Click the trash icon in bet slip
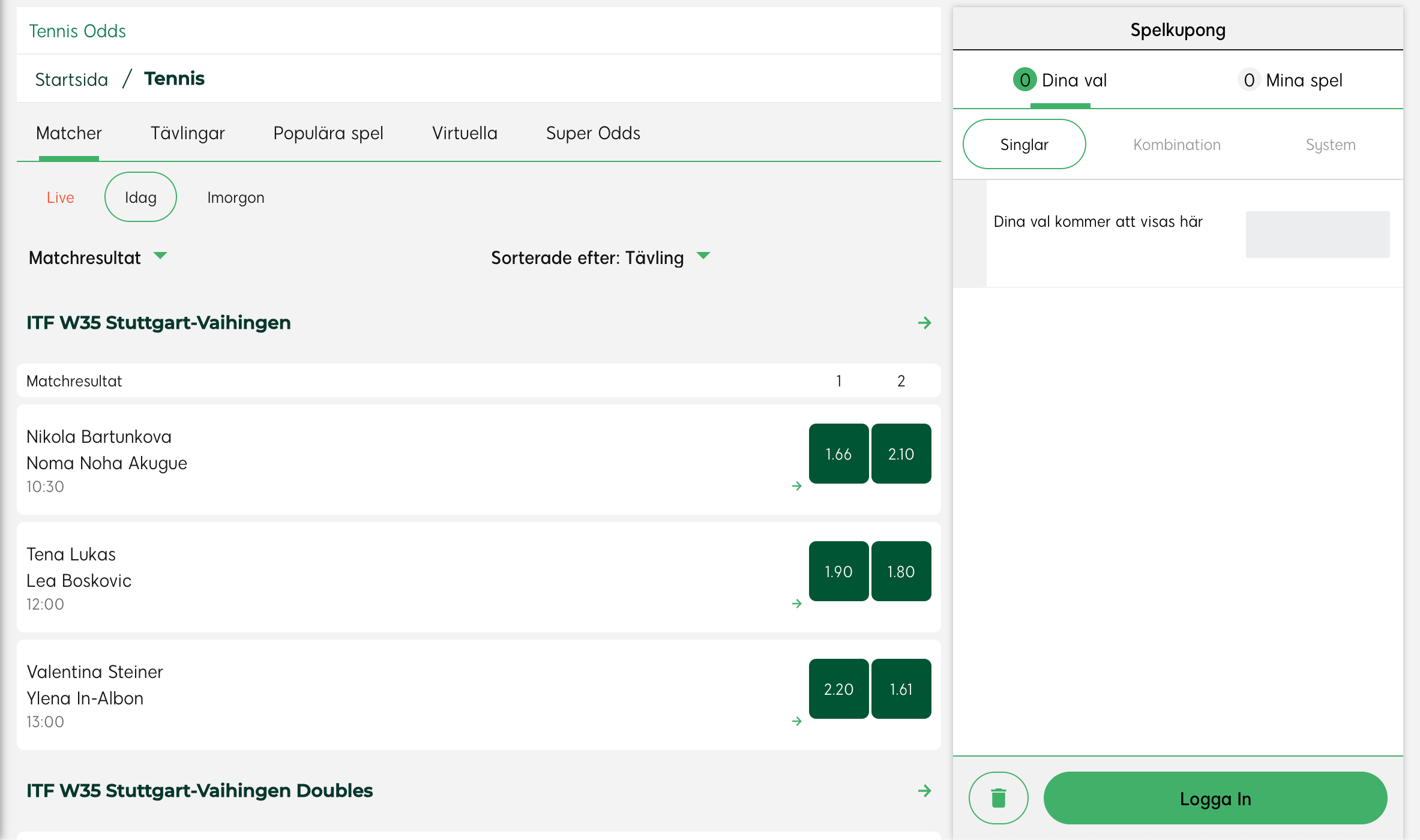The image size is (1420, 840). coord(998,798)
